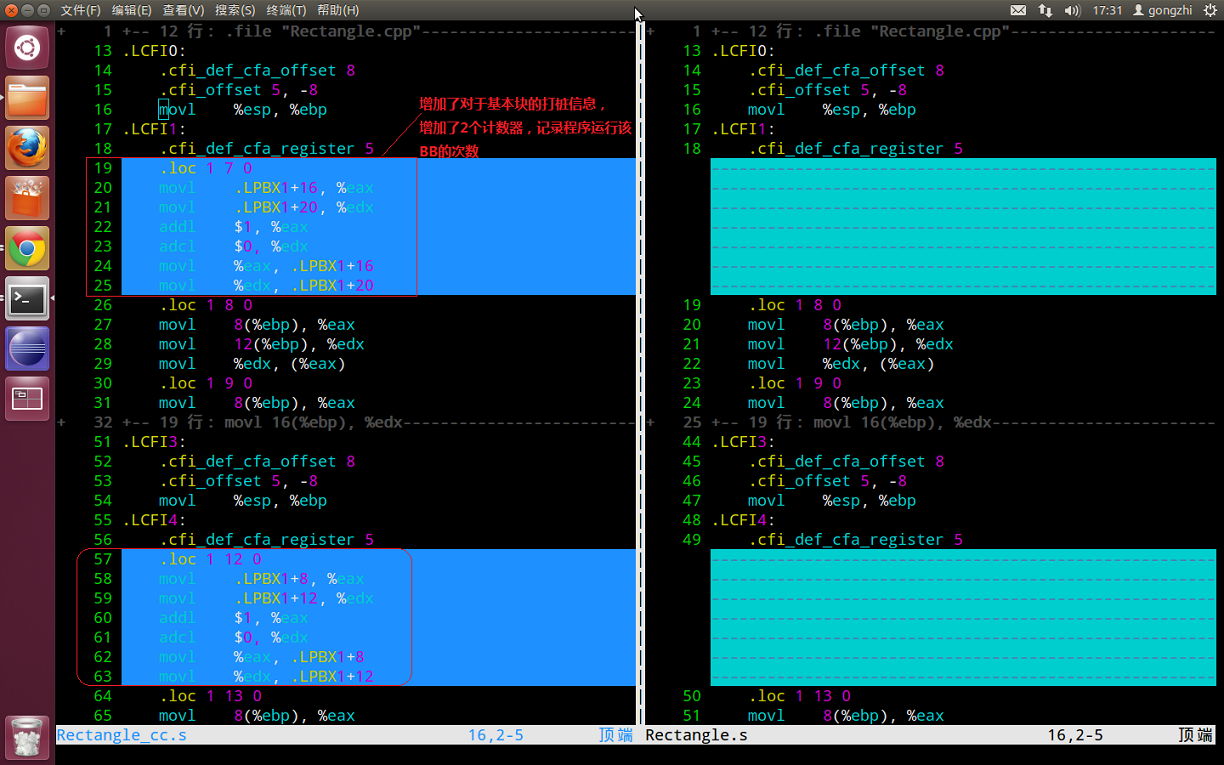Open the 帮助(H) menu
This screenshot has height=765, width=1224.
338,10
